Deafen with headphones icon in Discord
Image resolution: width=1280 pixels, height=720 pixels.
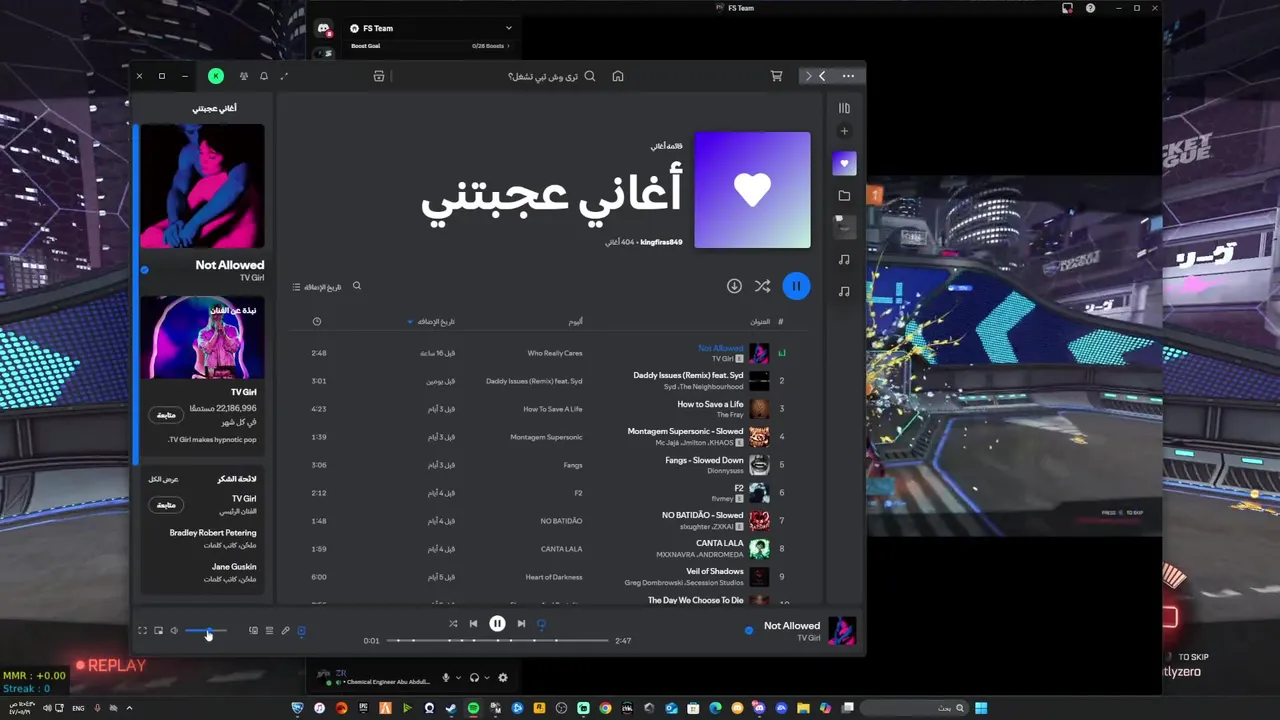[x=474, y=677]
